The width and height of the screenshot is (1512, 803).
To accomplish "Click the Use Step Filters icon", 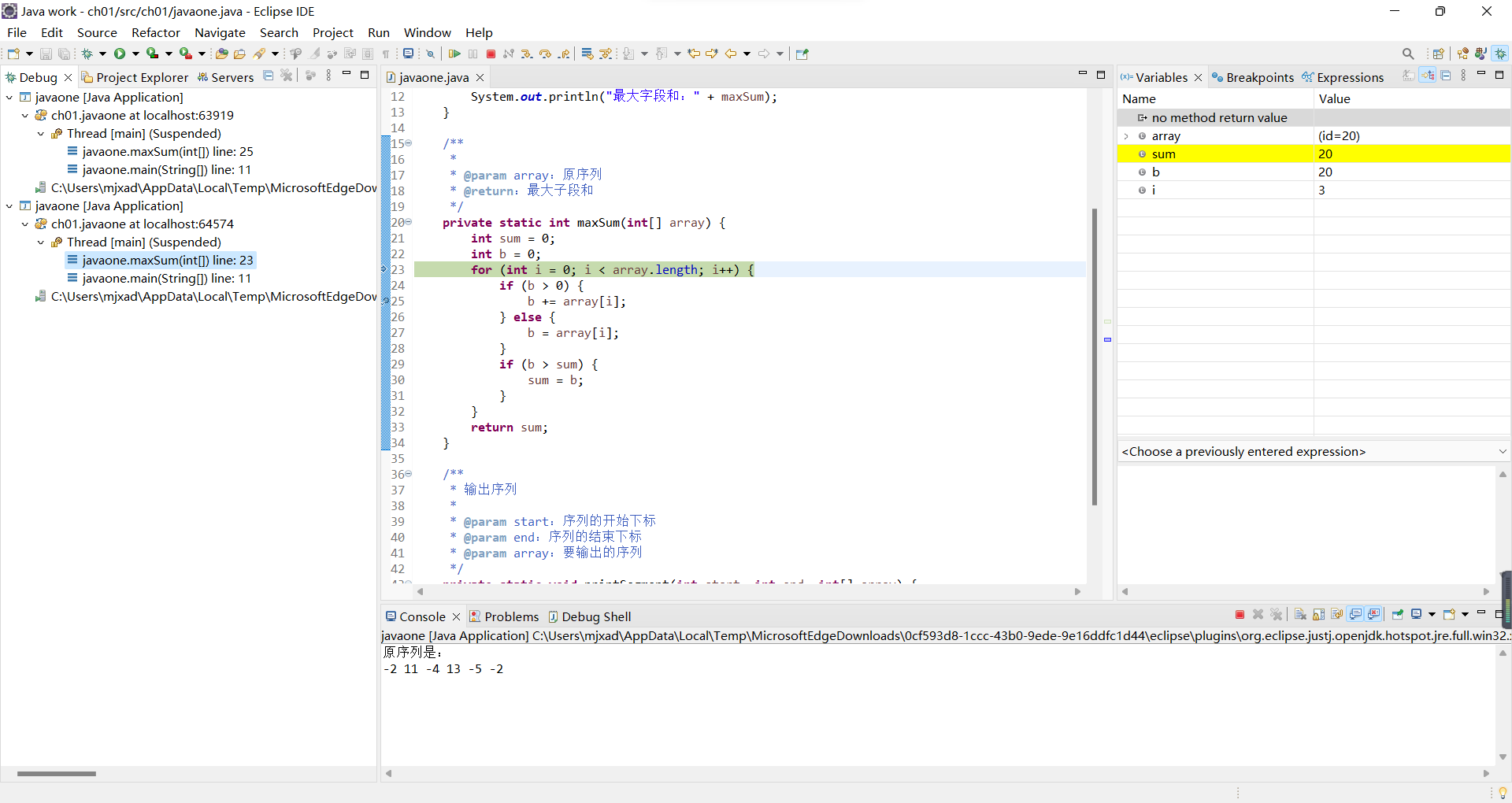I will (606, 54).
